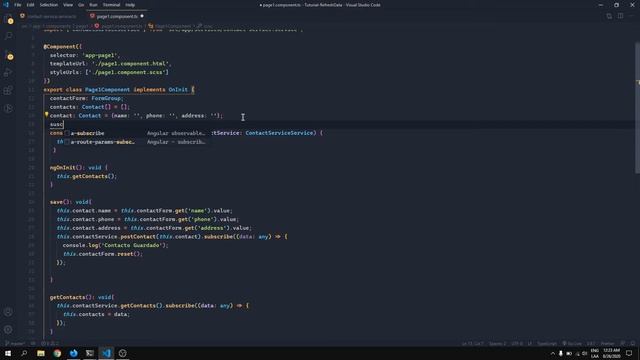Click the feedback icon in status bar
This screenshot has width=640, height=360.
(x=622, y=343)
